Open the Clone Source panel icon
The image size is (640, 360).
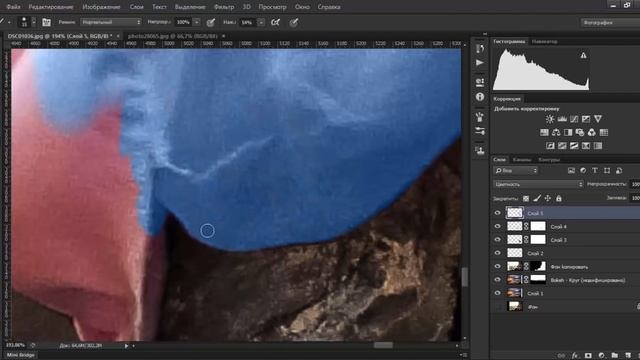480,150
